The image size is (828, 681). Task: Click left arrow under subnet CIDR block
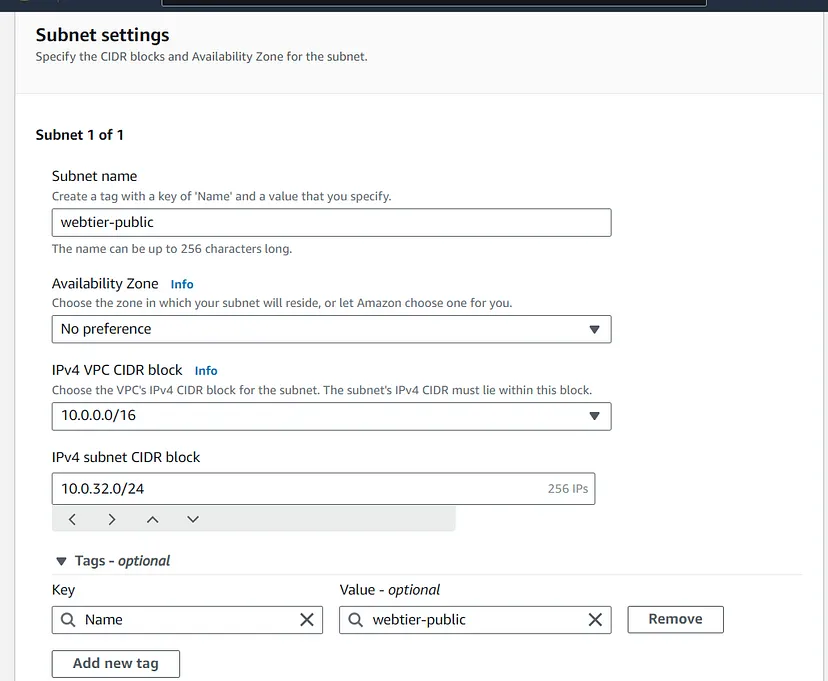point(72,519)
